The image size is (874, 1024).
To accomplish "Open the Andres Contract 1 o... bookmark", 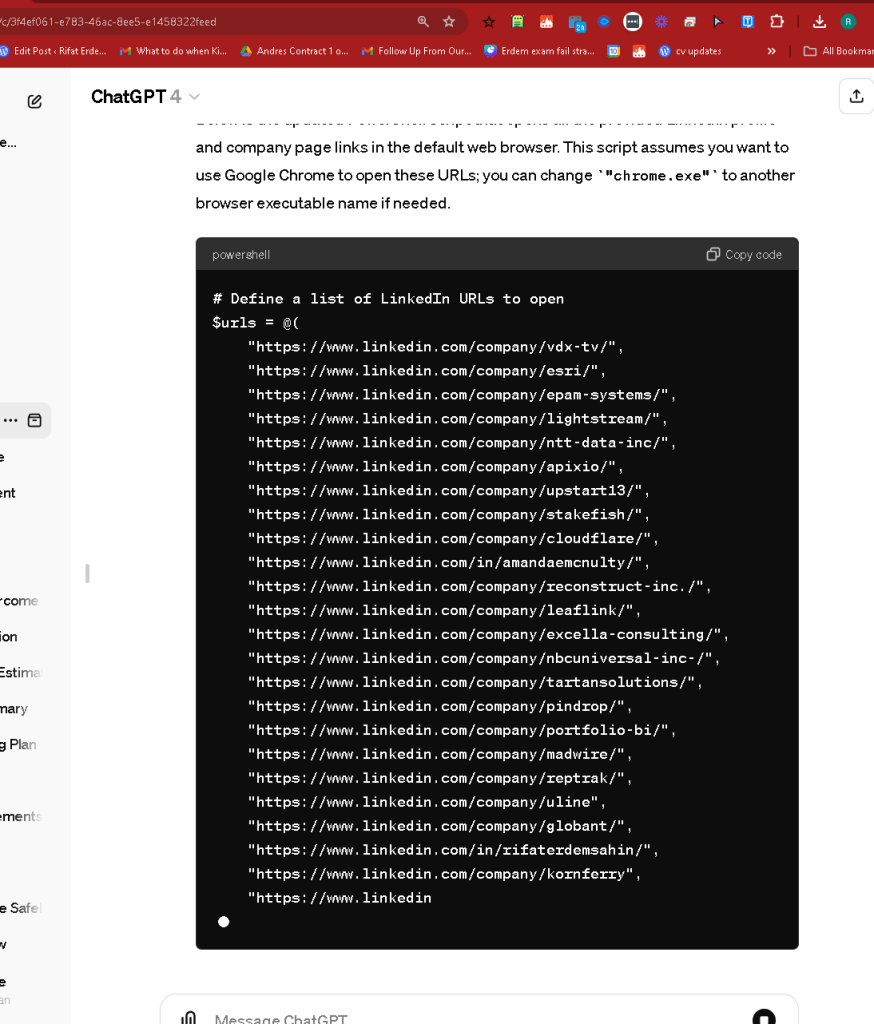I will click(295, 51).
